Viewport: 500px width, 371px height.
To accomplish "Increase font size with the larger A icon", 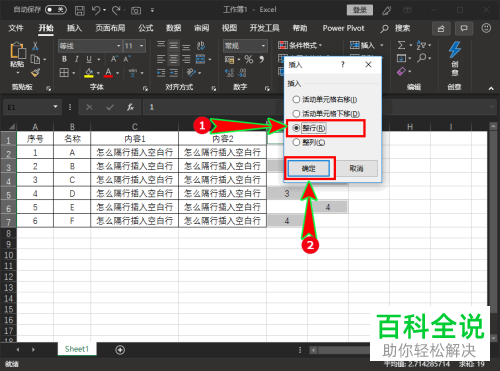I will pyautogui.click(x=114, y=59).
